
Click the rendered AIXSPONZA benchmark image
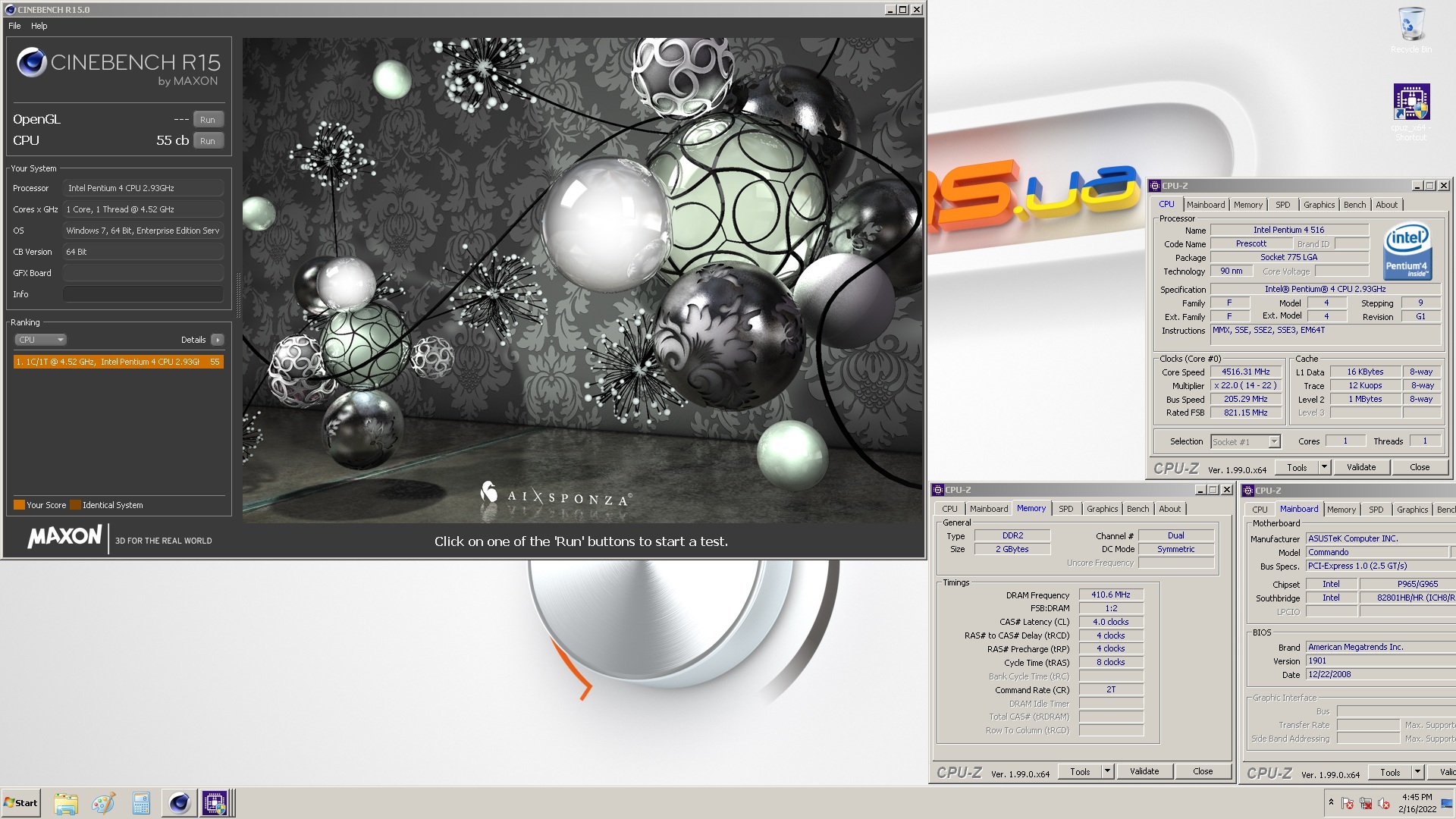point(582,280)
